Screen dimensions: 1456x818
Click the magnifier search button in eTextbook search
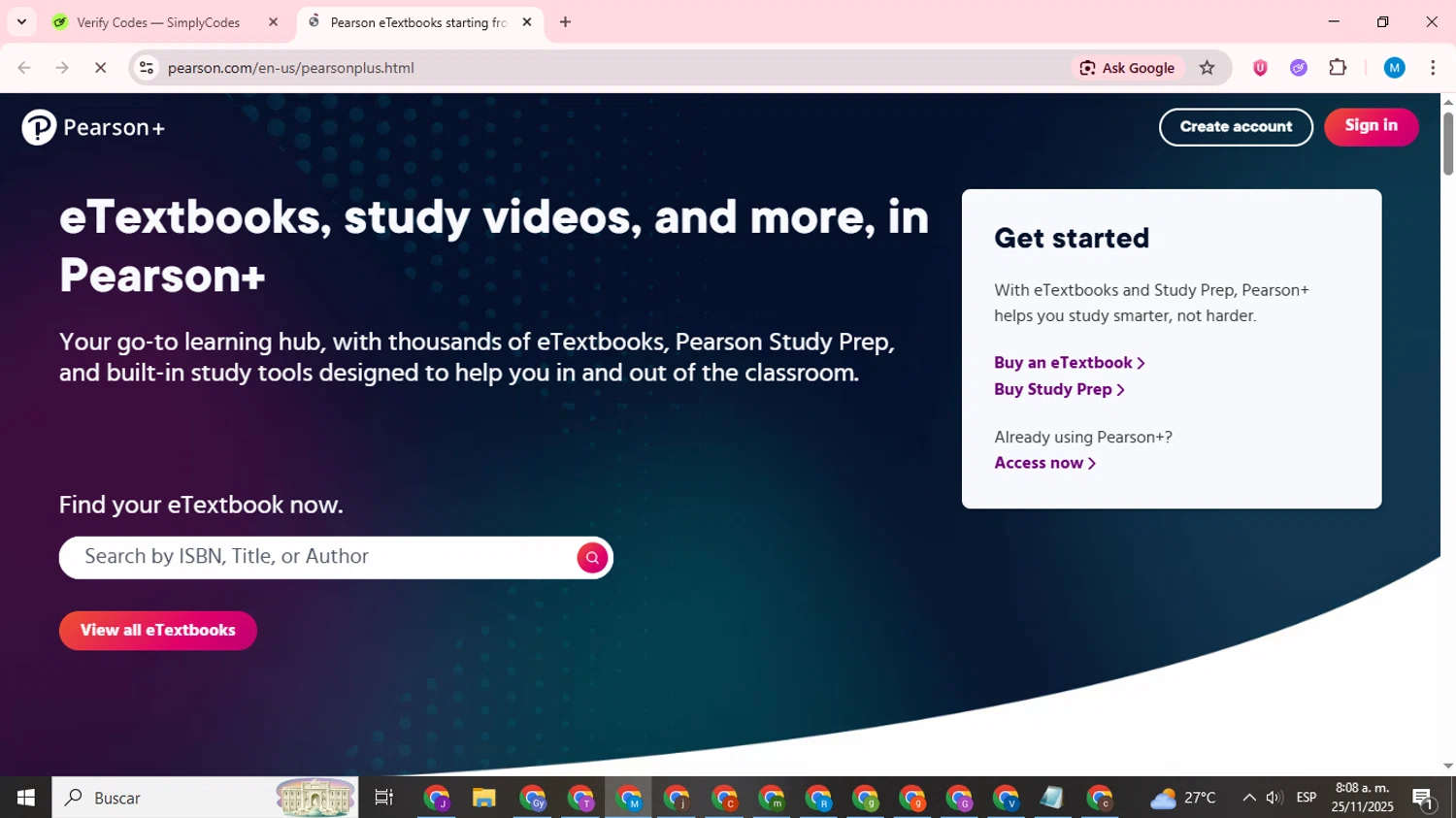(592, 558)
